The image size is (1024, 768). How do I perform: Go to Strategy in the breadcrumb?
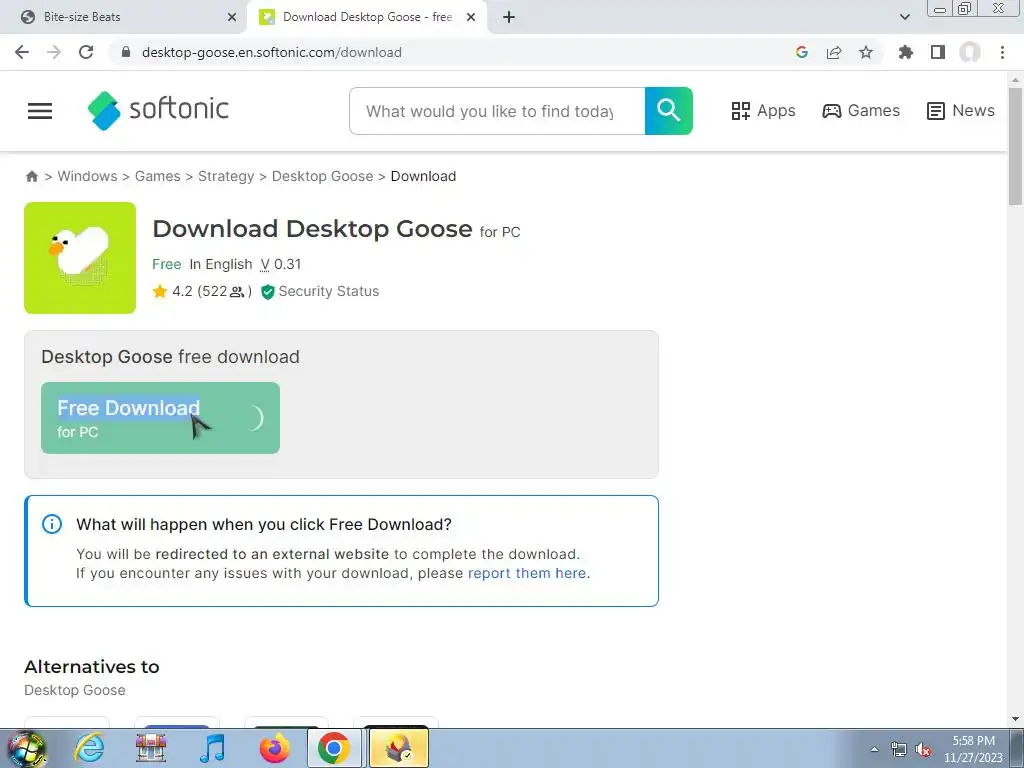(226, 176)
